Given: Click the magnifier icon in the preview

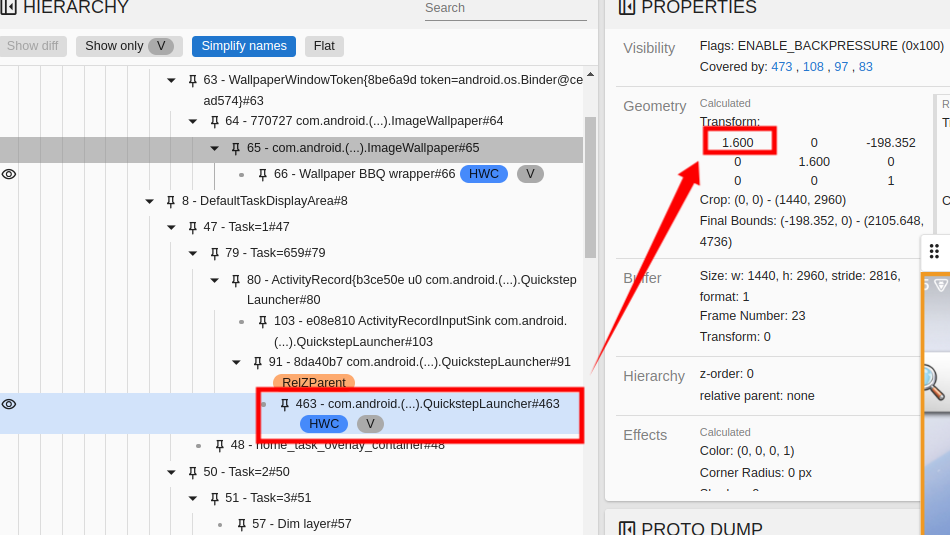Looking at the screenshot, I should pos(934,383).
